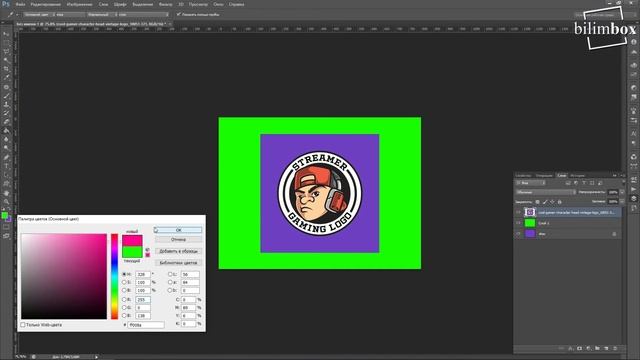Select the Rectangular Marquee tool
Viewport: 640px width, 360px height.
click(x=6, y=43)
